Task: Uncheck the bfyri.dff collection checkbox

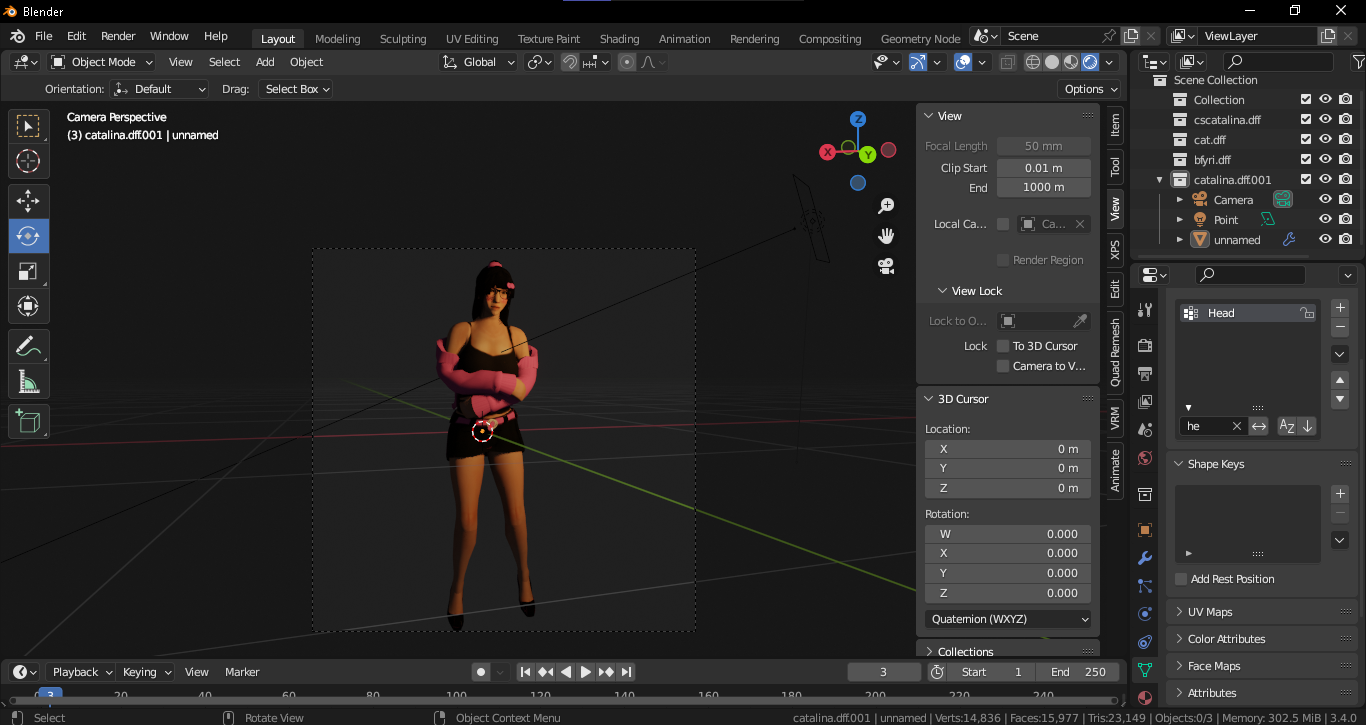Action: 1306,160
